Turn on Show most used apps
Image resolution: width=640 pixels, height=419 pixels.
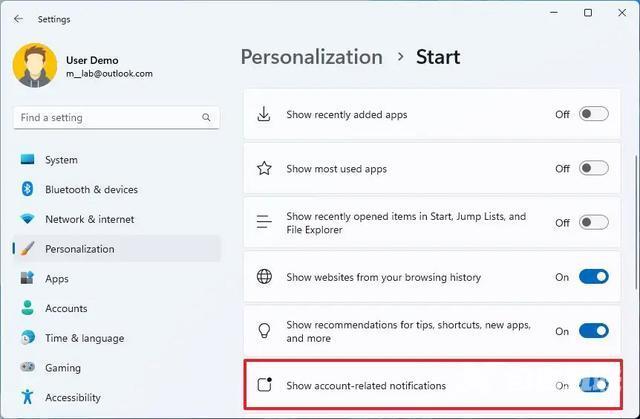pos(593,169)
